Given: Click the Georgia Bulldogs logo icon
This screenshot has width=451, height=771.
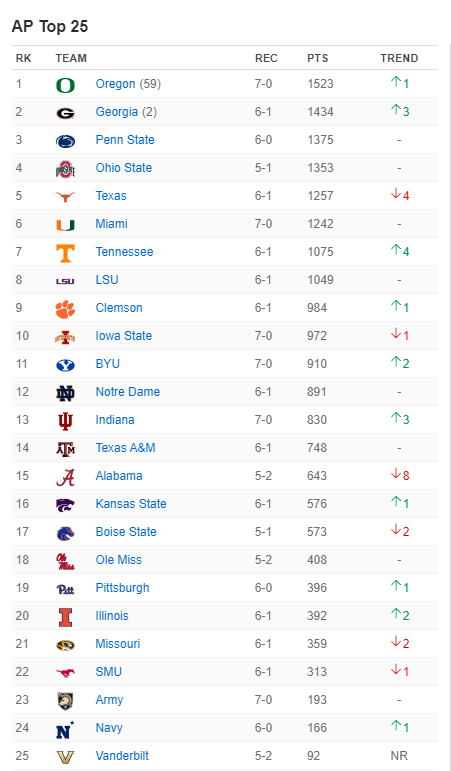Looking at the screenshot, I should (65, 113).
